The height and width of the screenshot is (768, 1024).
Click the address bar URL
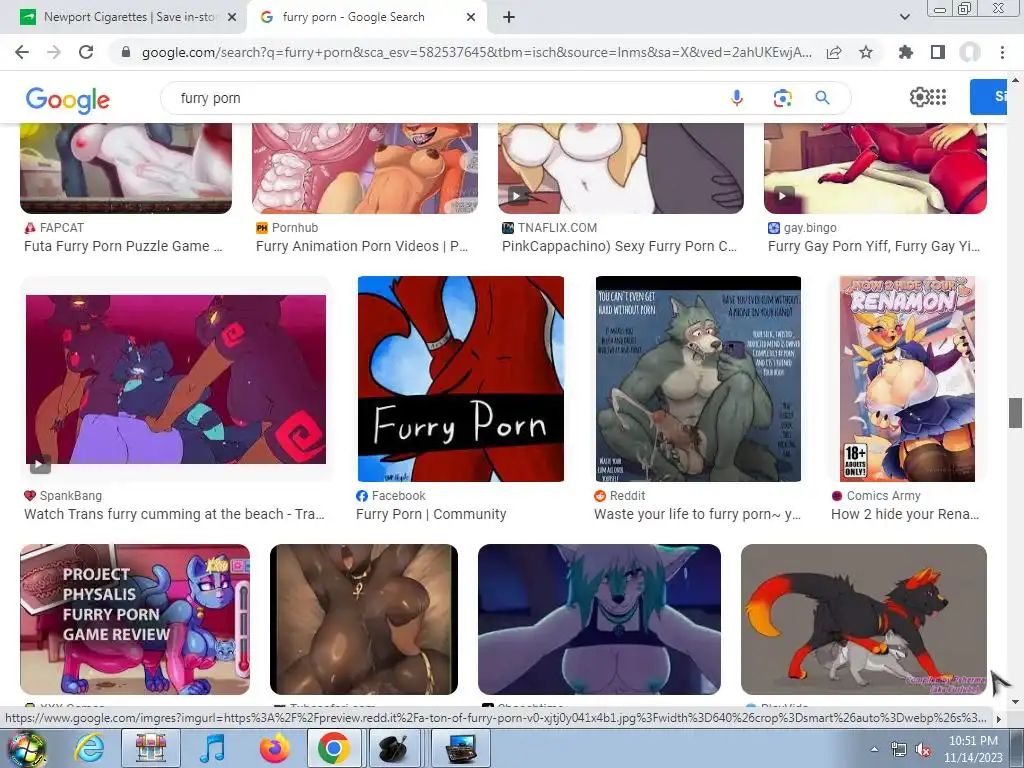click(477, 52)
